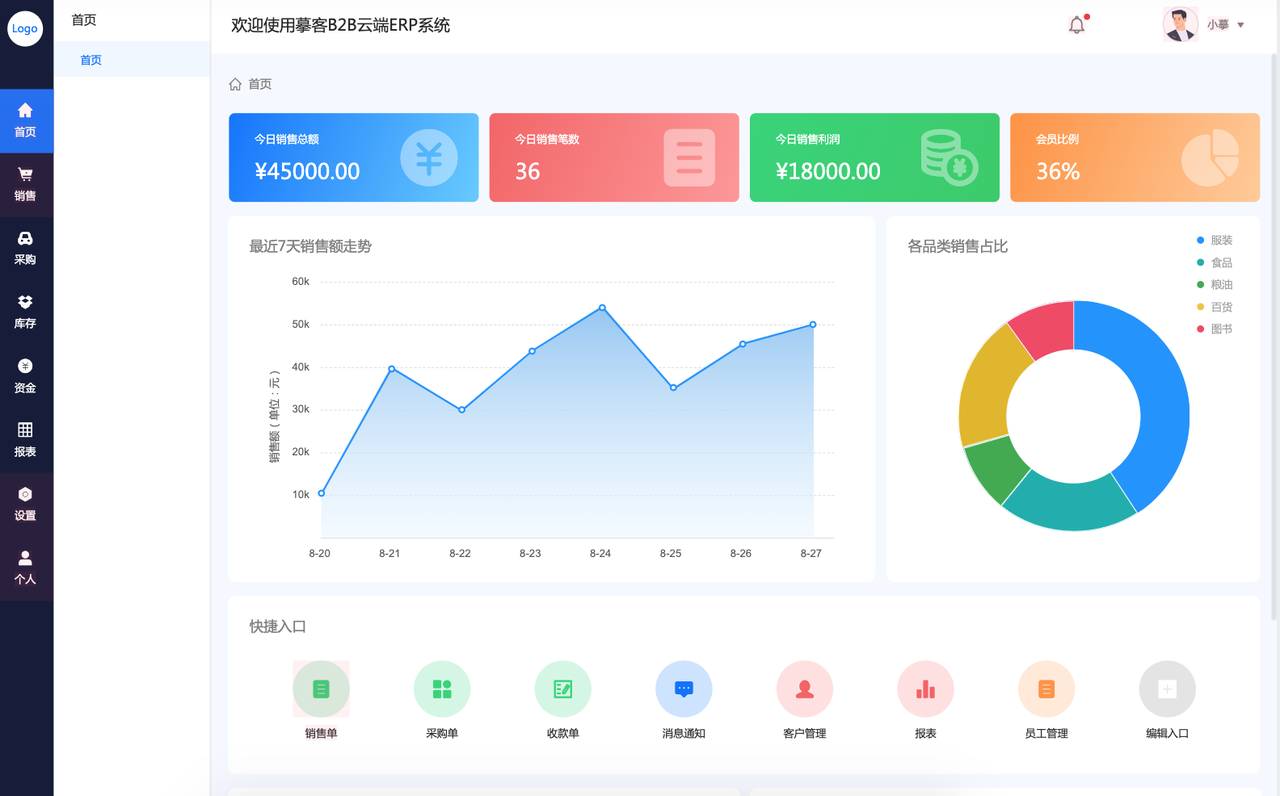Click the 编辑入口 plus icon

(x=1168, y=689)
